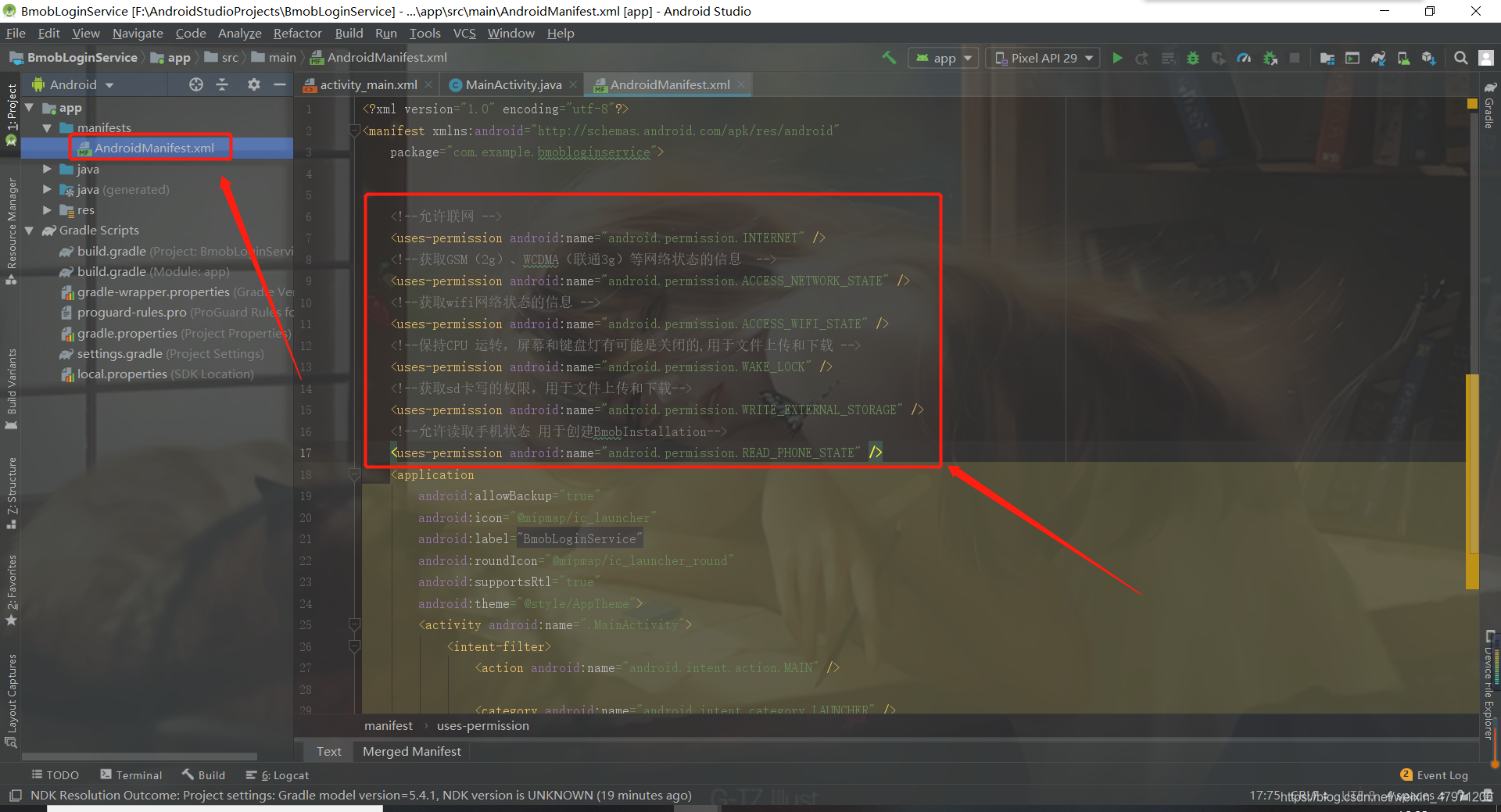
Task: Open Project Structure icon in toolbar
Action: pos(1327,58)
